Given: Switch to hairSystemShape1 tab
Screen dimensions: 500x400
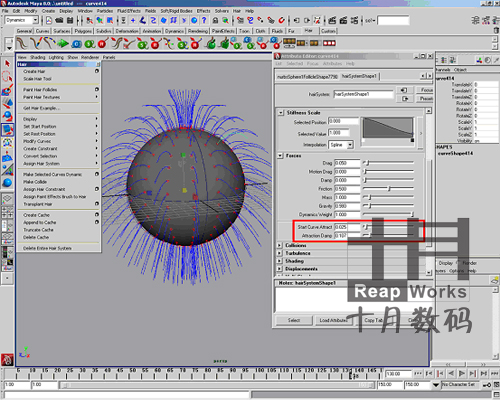Looking at the screenshot, I should tap(359, 76).
